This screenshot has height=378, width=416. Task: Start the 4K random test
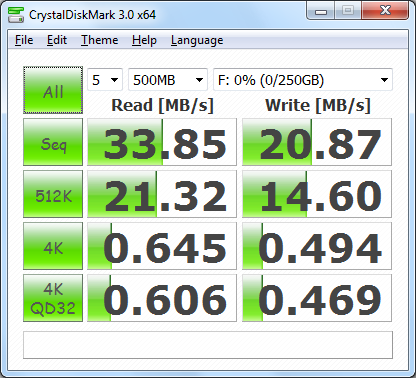coord(53,246)
